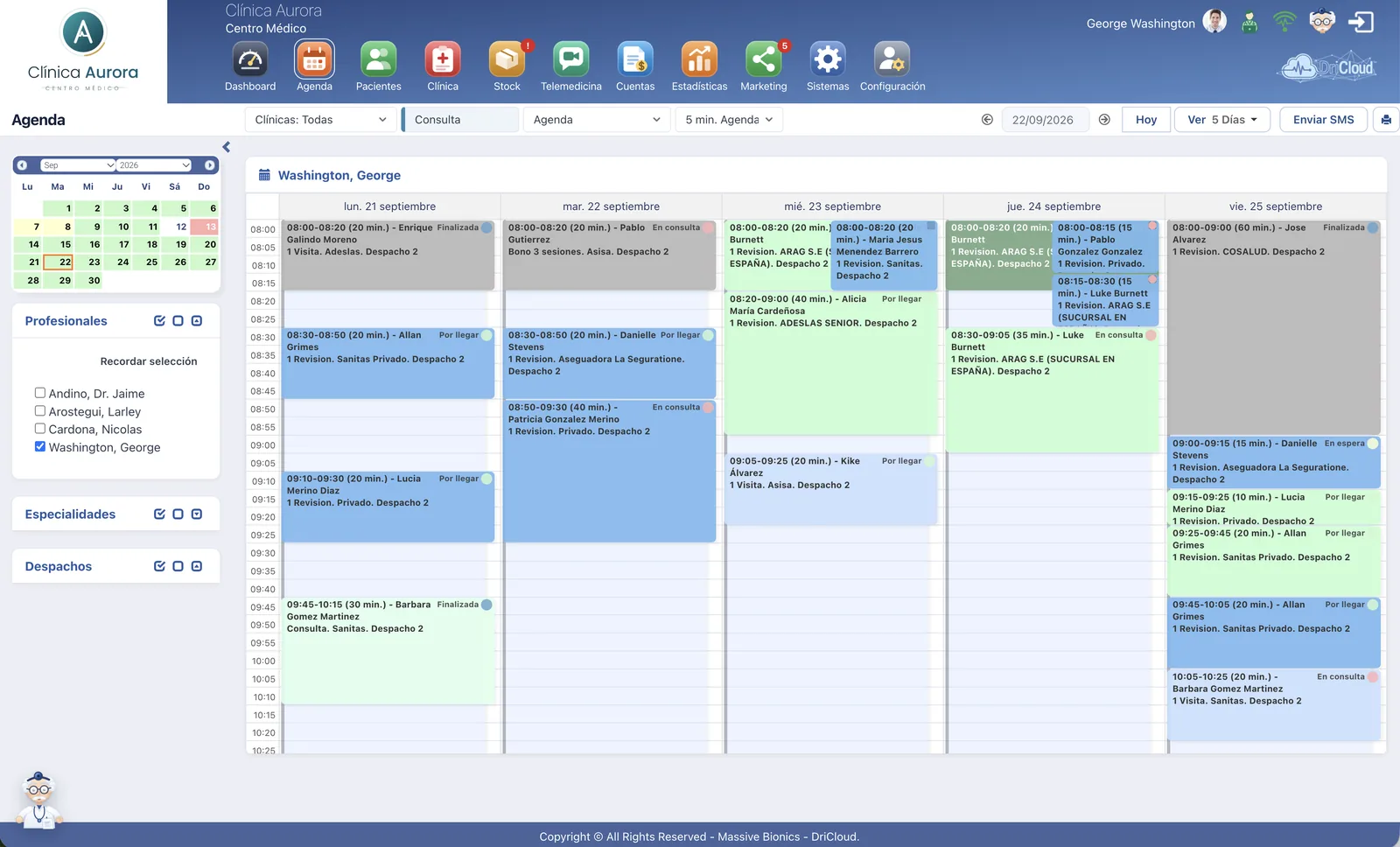Open the 5 min. Agenda interval dropdown
The height and width of the screenshot is (847, 1400).
point(729,120)
